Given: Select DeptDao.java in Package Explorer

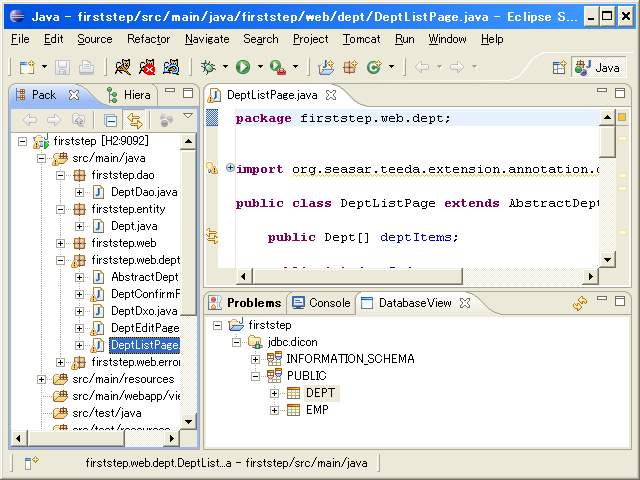Looking at the screenshot, I should [x=143, y=192].
